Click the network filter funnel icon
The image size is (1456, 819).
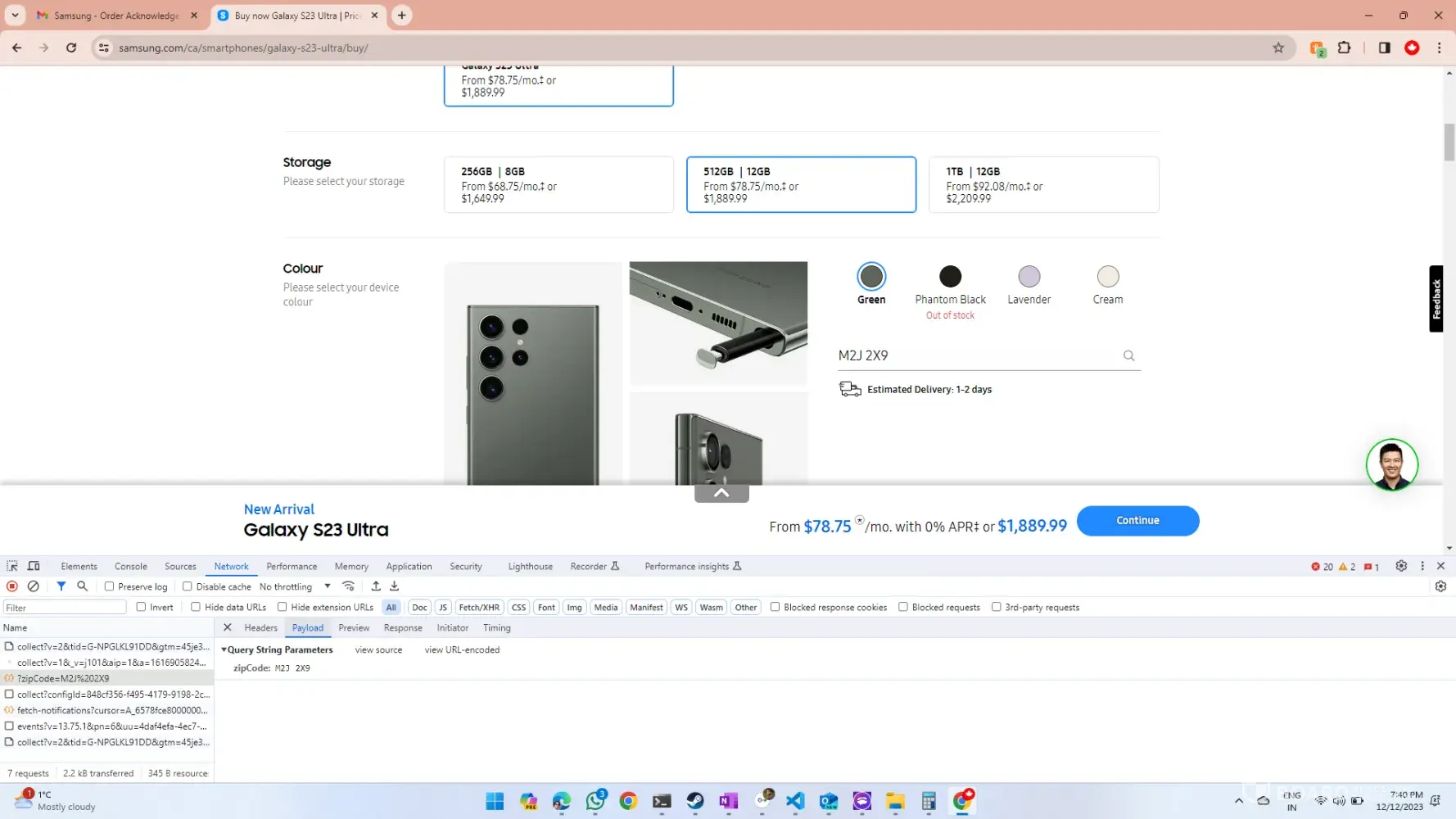pyautogui.click(x=61, y=586)
